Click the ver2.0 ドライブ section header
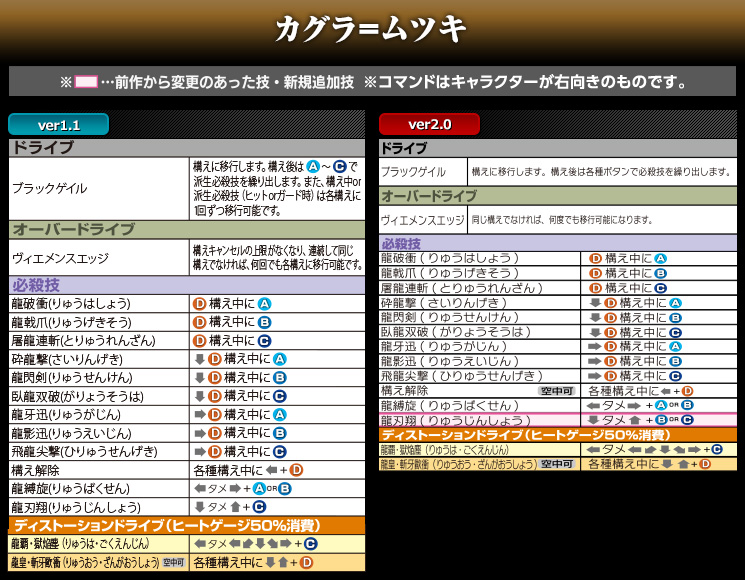 point(558,148)
